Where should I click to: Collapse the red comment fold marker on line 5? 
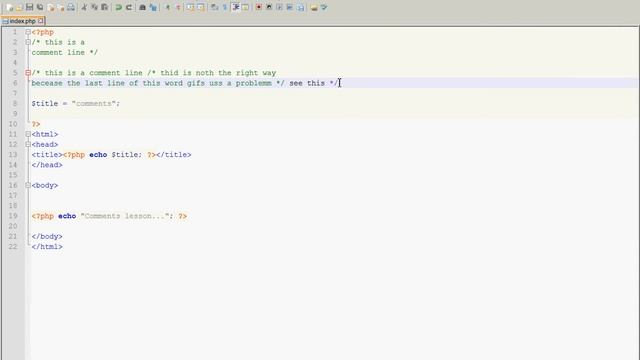[28, 73]
